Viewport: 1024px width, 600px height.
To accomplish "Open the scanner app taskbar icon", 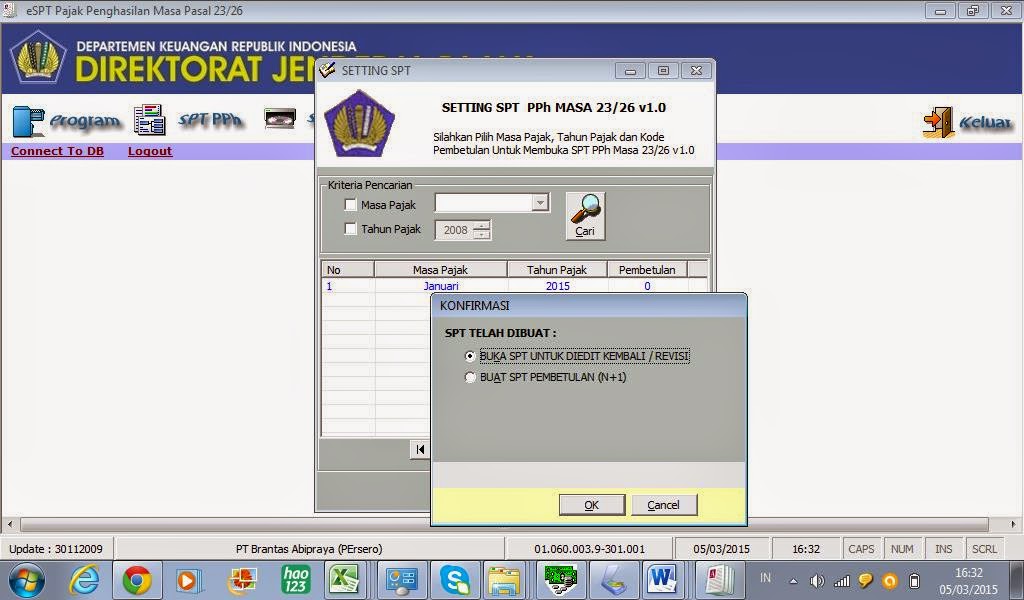I will 613,580.
